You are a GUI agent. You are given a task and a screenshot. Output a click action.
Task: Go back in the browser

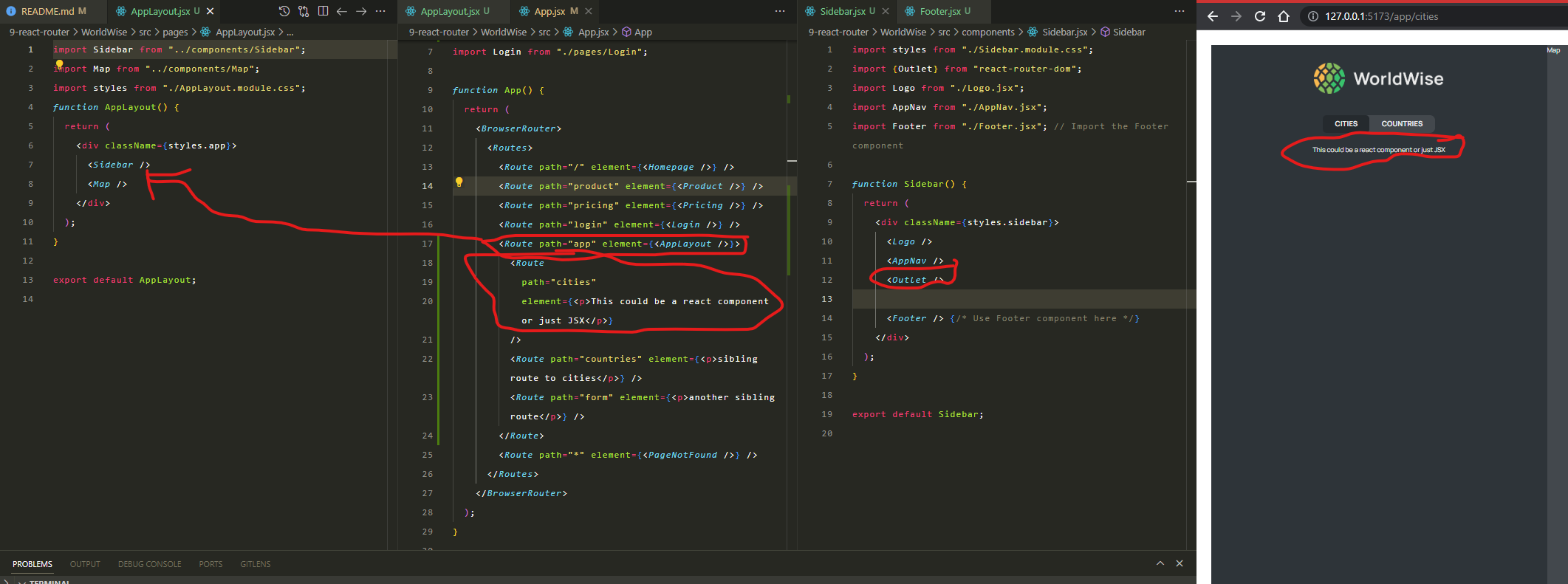point(1213,16)
